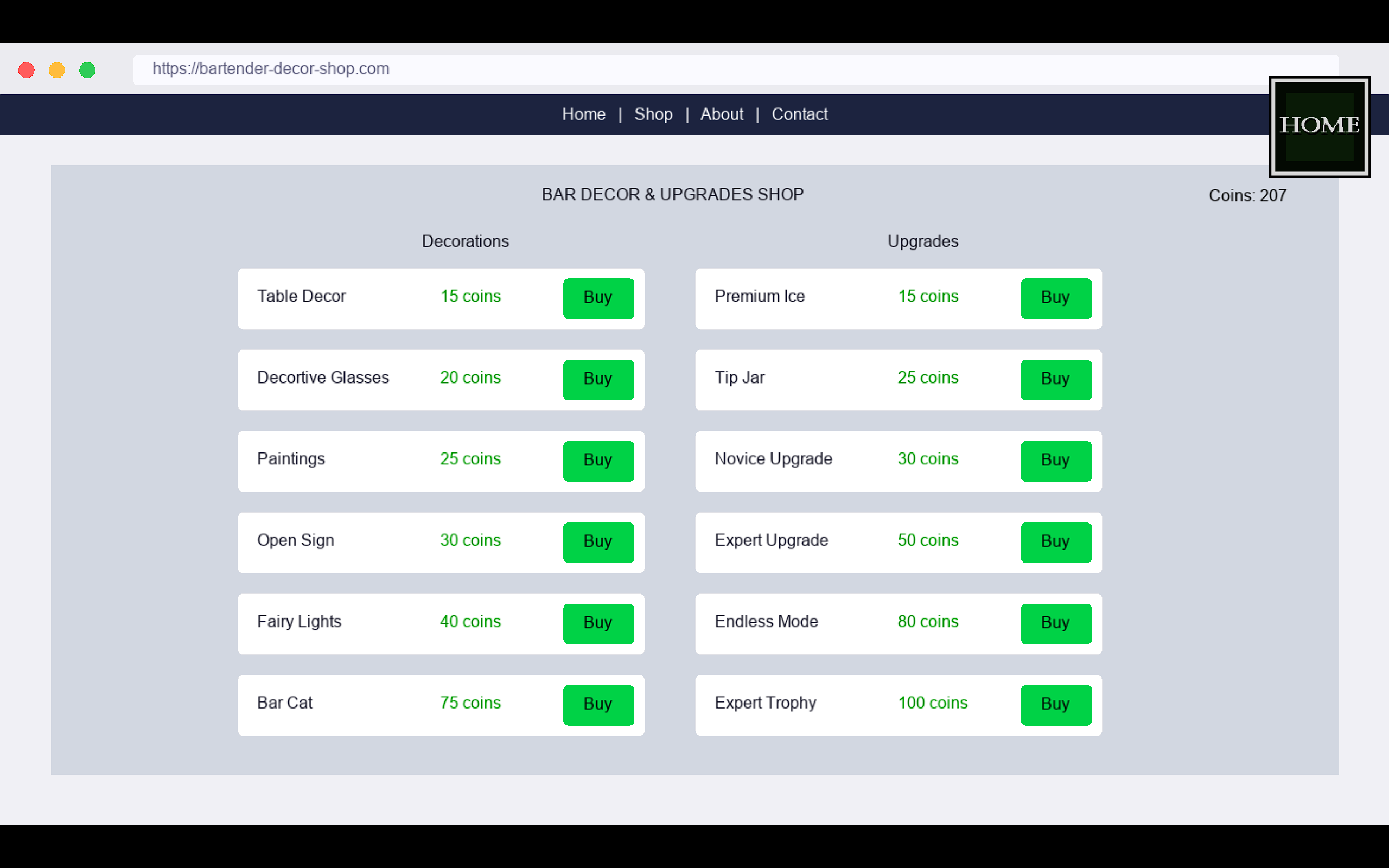Buy the Open Sign decoration
This screenshot has width=1389, height=868.
tap(598, 542)
